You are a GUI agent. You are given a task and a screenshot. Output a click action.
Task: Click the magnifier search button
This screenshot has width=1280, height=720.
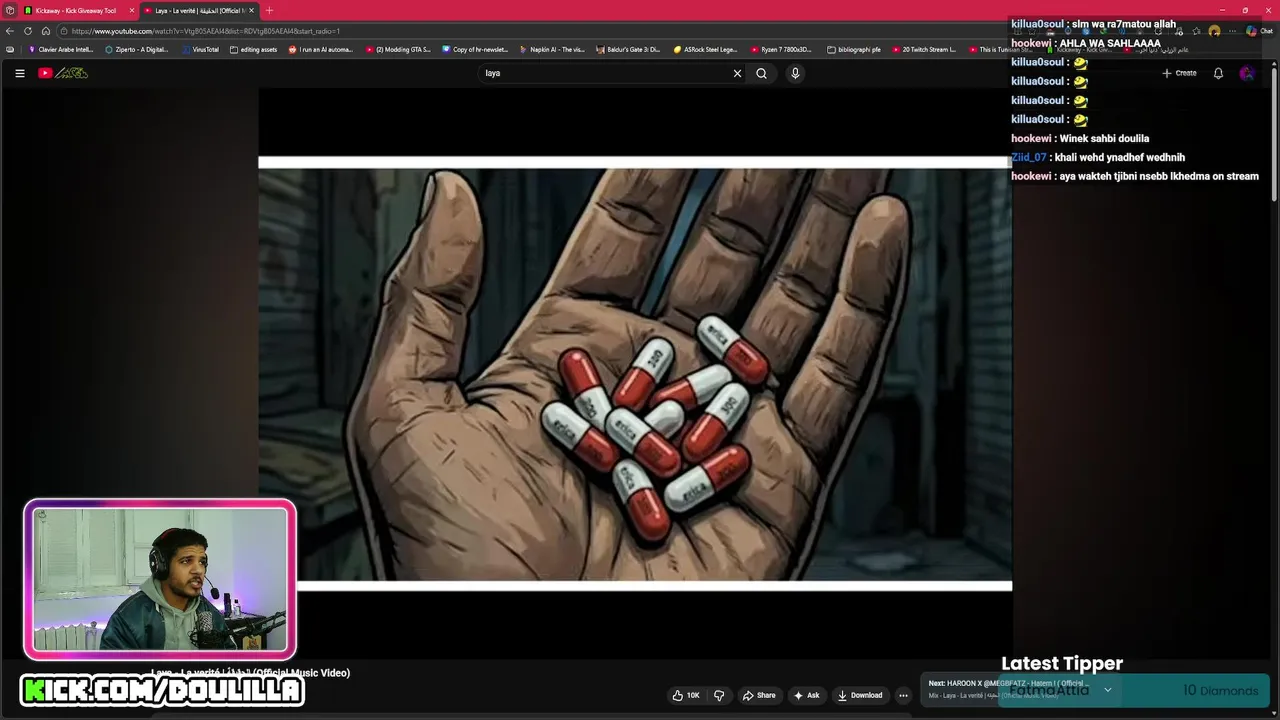point(761,73)
